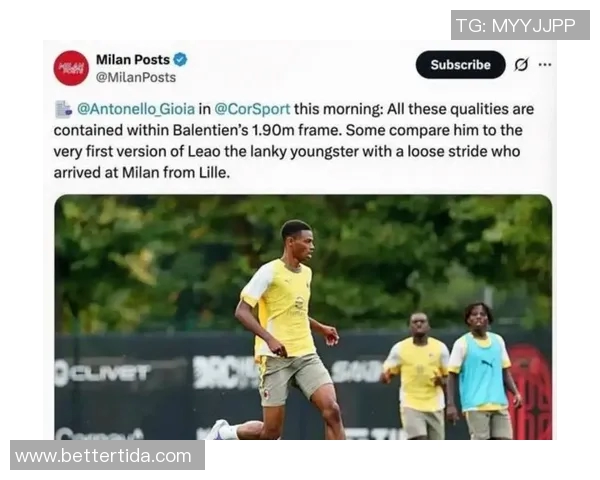Click the background player in the yellow shirt

tap(419, 376)
